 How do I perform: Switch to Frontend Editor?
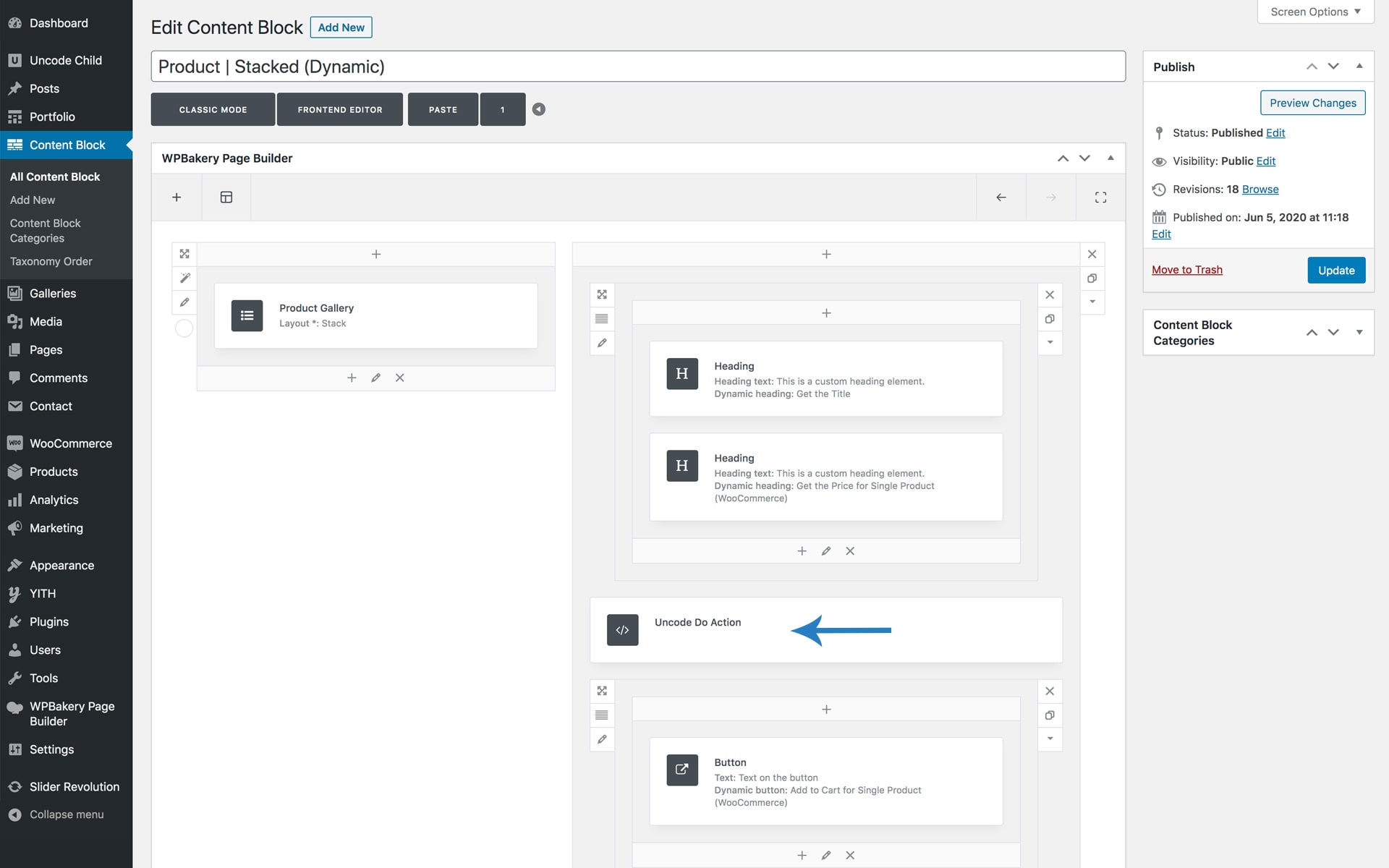(339, 109)
